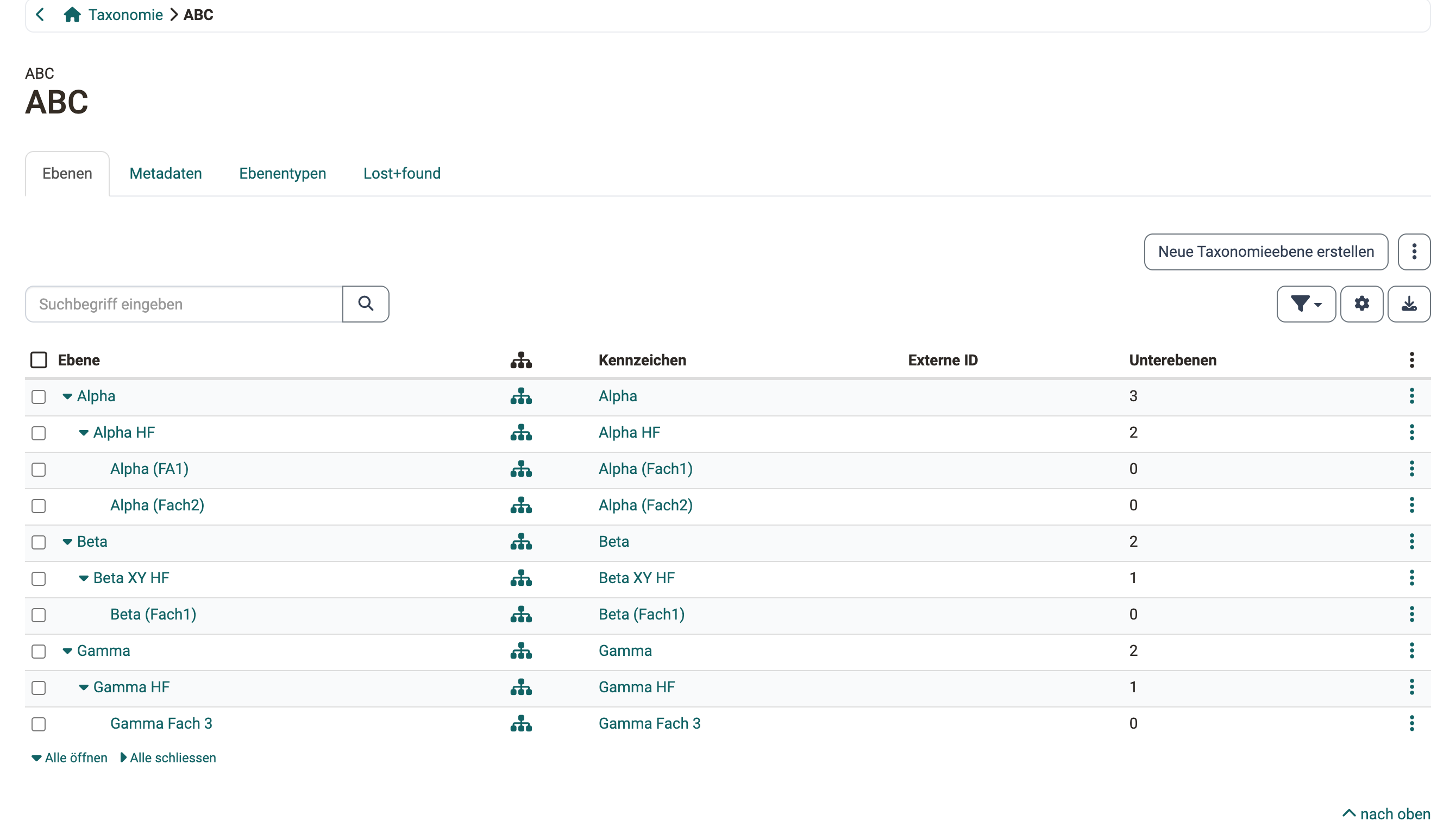Click Alle schliessen link
Screen dimensions: 1456x834
coord(168,758)
